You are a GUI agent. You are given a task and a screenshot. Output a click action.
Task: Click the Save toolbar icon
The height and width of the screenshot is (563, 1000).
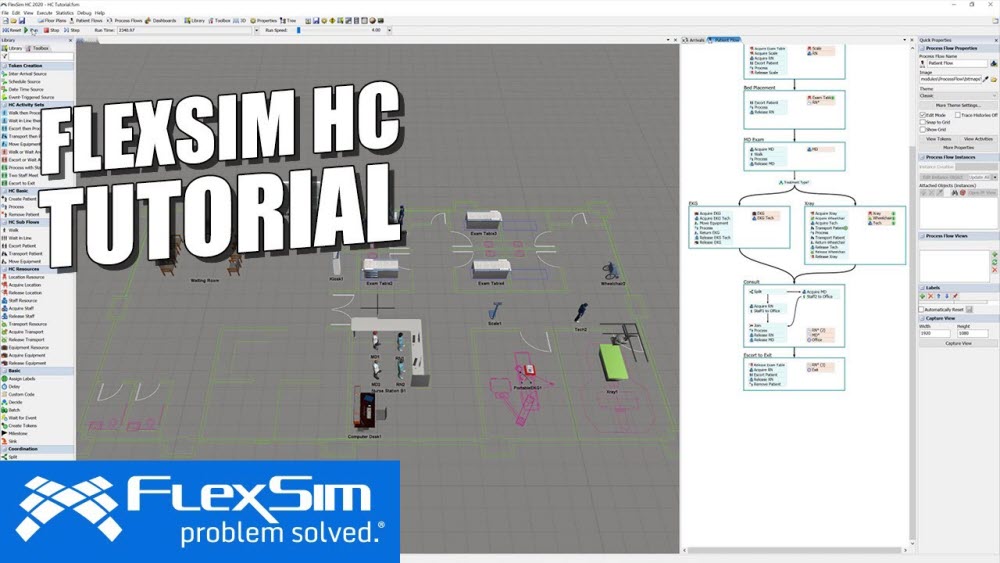point(22,20)
